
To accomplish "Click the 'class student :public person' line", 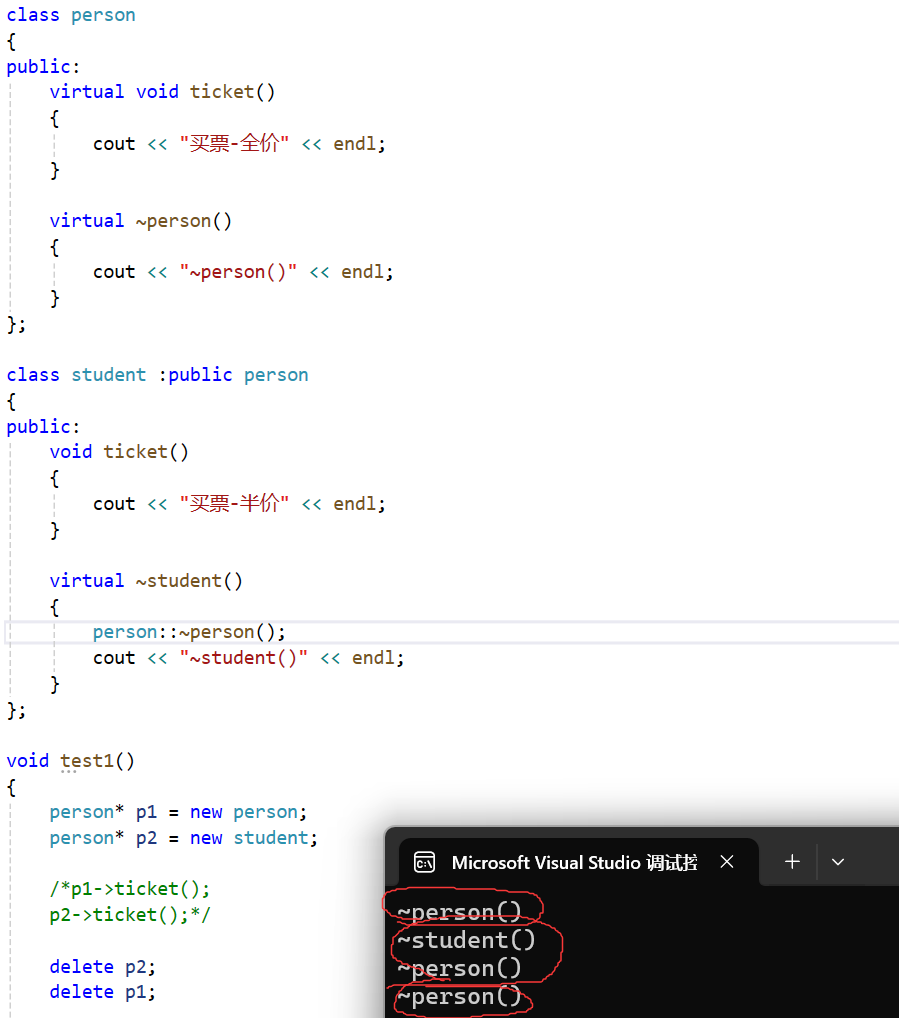I will pos(157,375).
